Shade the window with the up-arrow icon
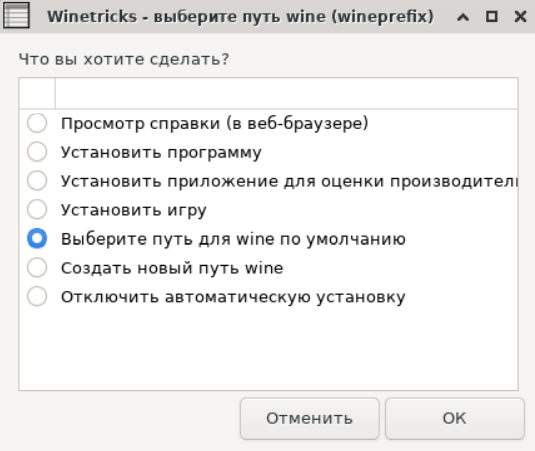The height and width of the screenshot is (451, 535). point(463,16)
